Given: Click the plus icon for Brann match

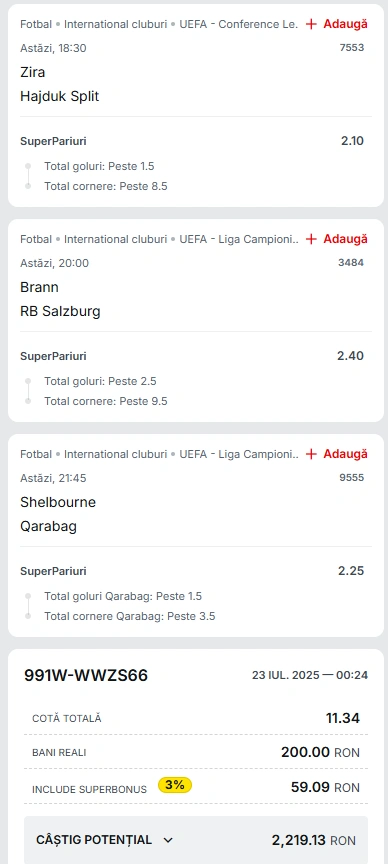Looking at the screenshot, I should click(x=311, y=239).
